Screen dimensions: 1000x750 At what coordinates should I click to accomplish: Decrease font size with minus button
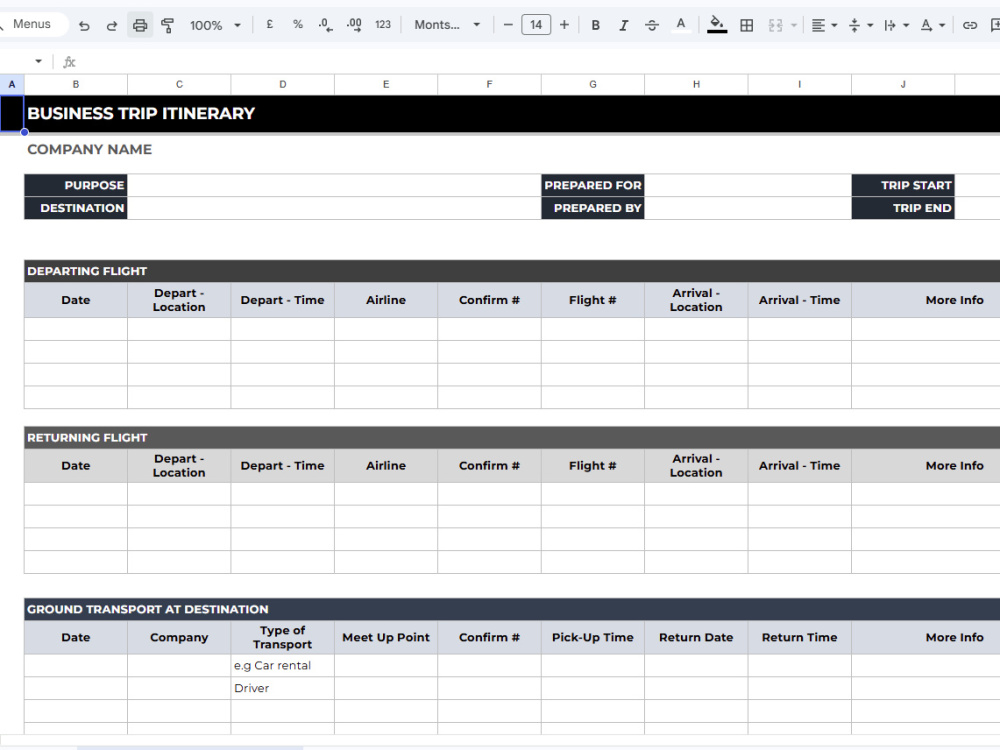pyautogui.click(x=508, y=25)
